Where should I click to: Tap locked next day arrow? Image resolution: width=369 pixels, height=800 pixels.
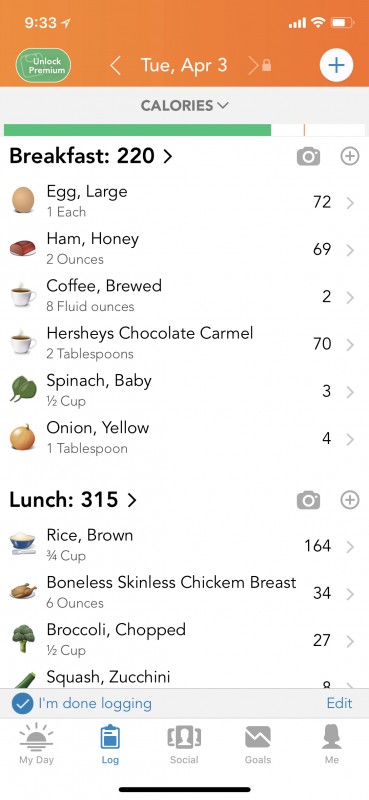[x=259, y=66]
